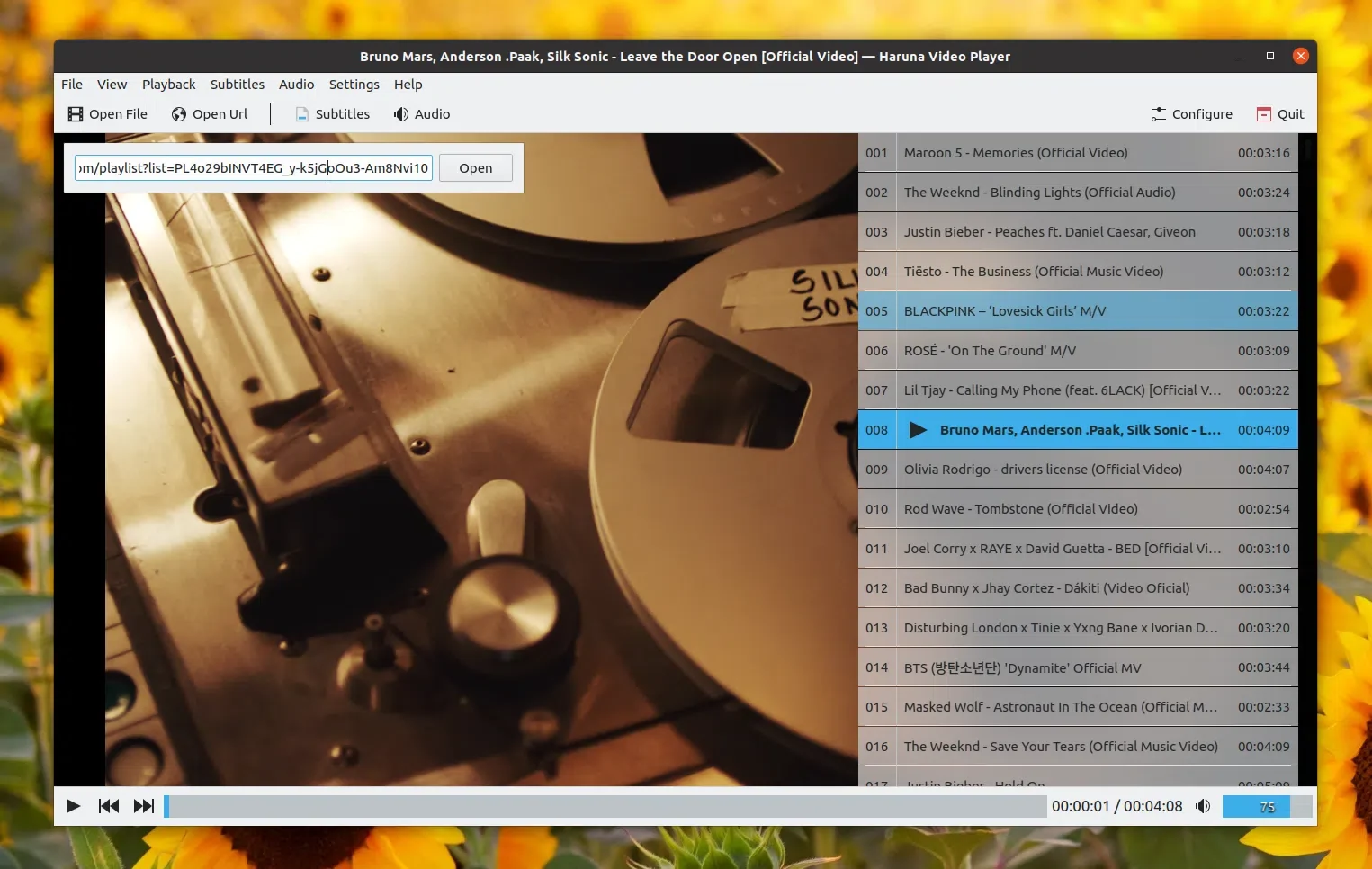Open the Subtitles toolbar icon

point(301,114)
